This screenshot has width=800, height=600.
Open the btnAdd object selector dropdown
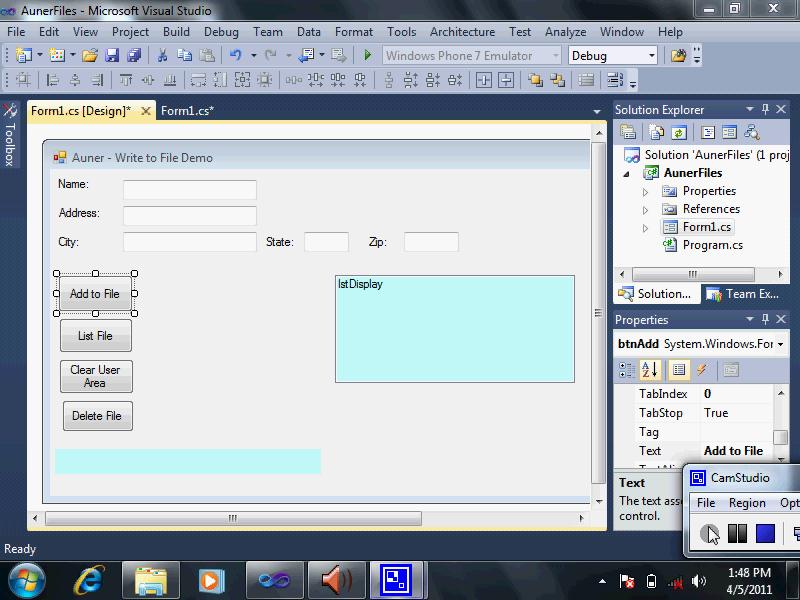tap(780, 344)
